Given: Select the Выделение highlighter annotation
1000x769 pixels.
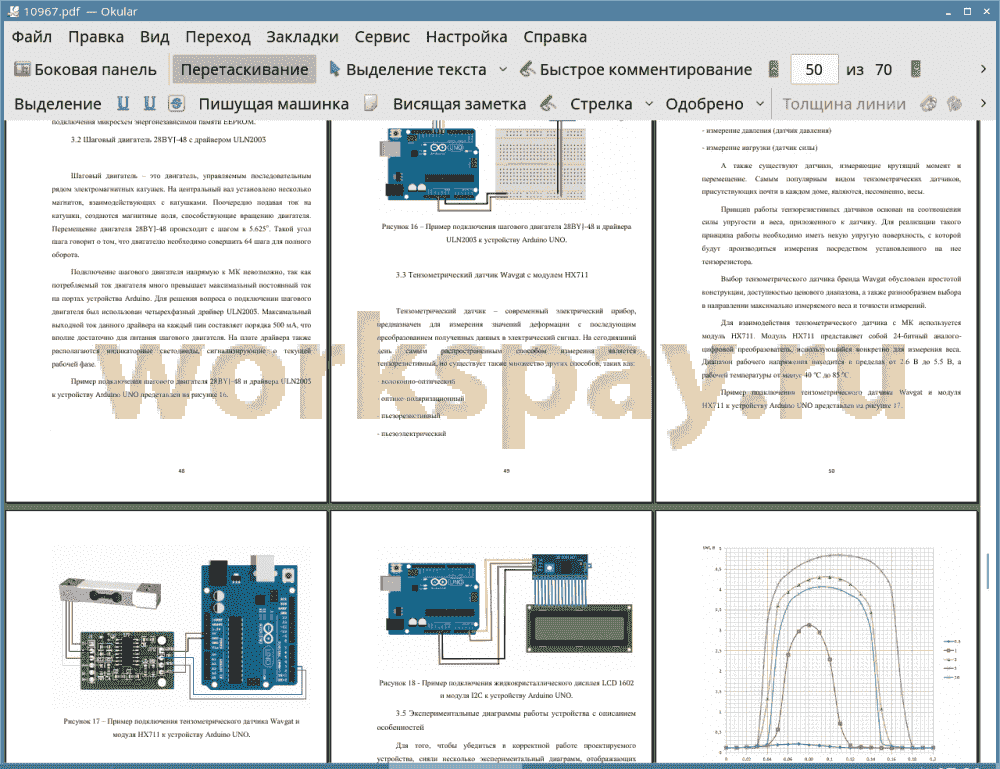Looking at the screenshot, I should coord(58,104).
